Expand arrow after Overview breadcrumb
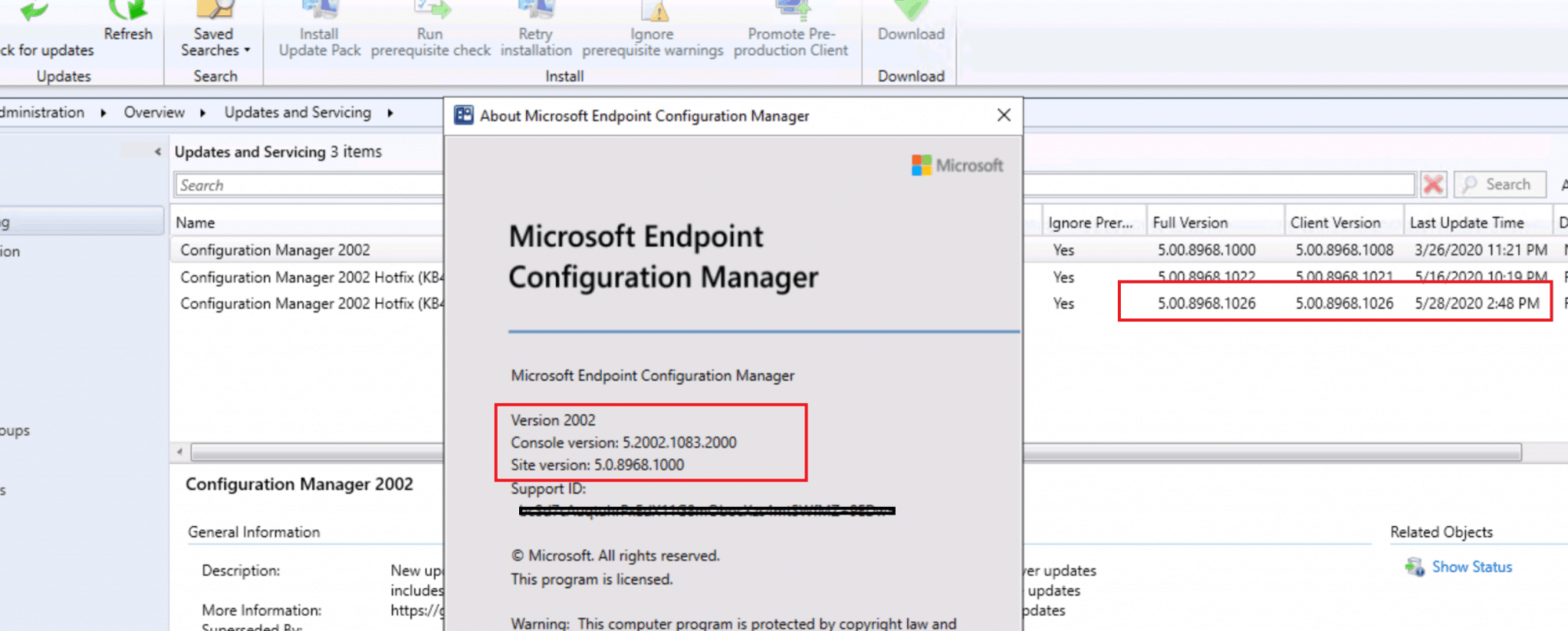 [x=203, y=113]
